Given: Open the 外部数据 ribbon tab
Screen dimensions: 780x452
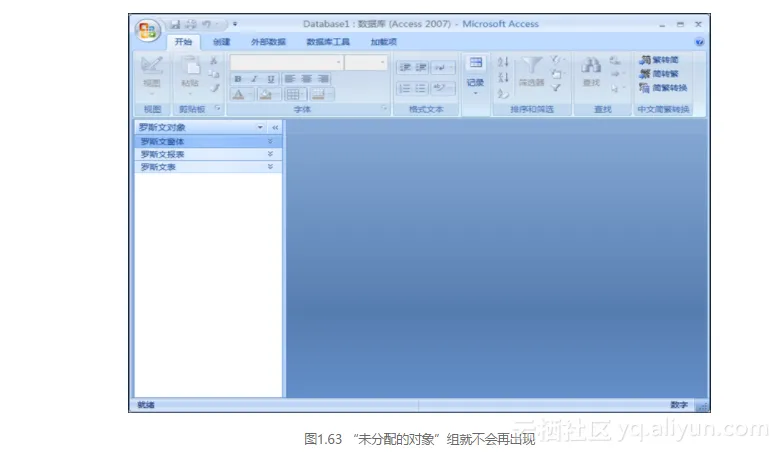Looking at the screenshot, I should [x=268, y=42].
